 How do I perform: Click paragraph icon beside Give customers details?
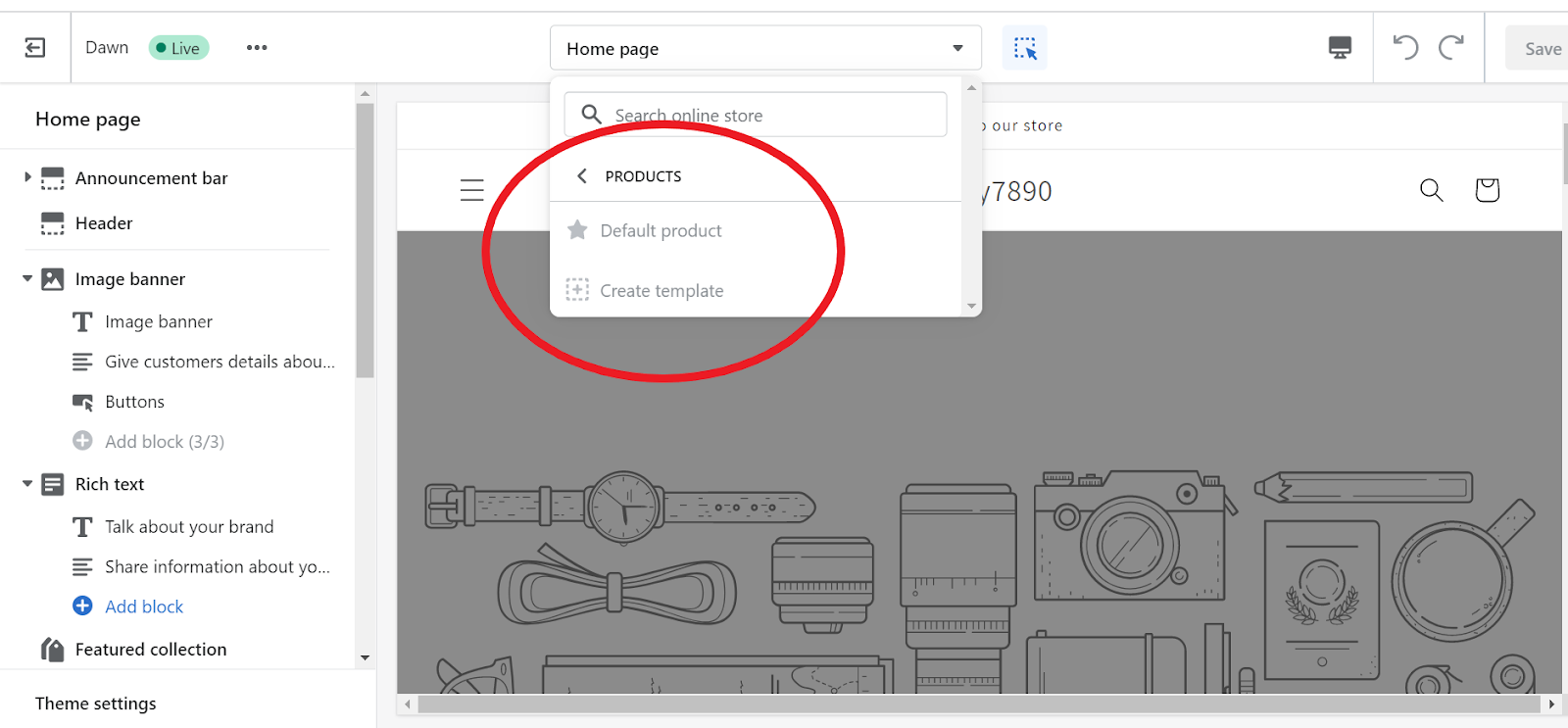tap(82, 362)
